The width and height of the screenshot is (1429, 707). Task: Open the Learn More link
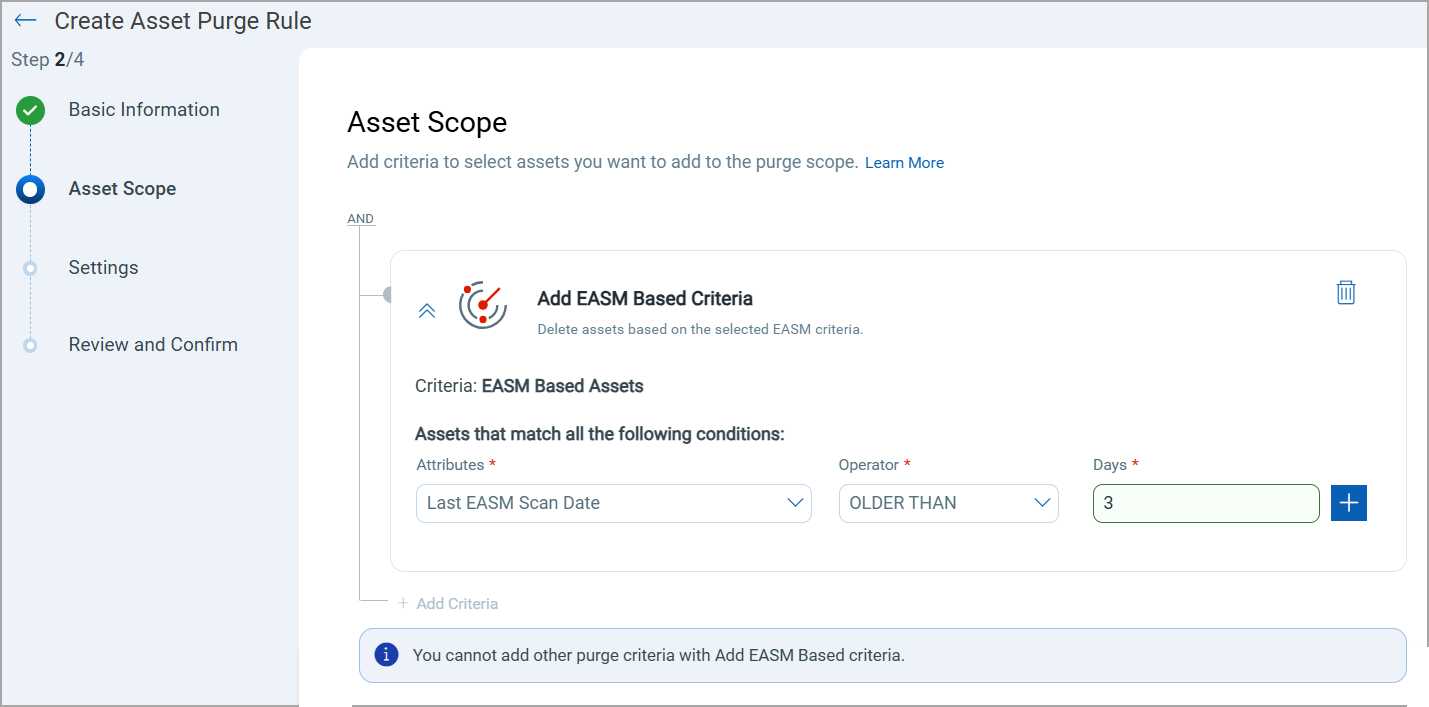point(904,162)
